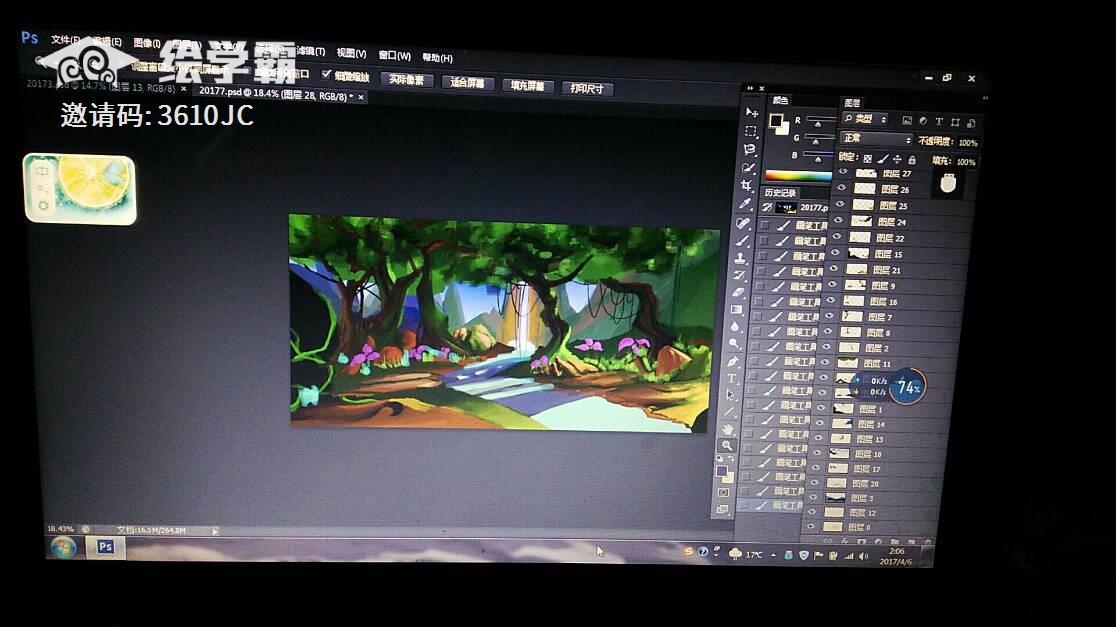Select the Eraser tool
Screen dimensions: 1116x627
[737, 292]
